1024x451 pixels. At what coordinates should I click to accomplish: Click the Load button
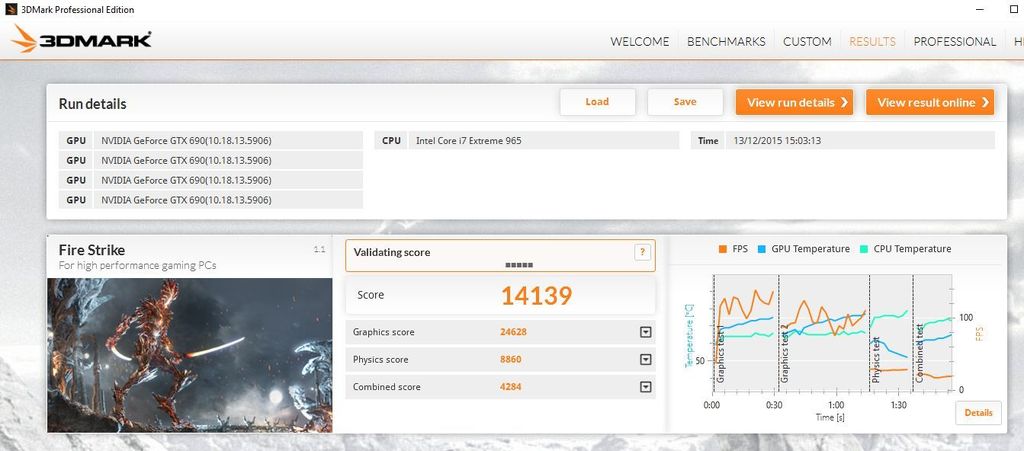click(x=597, y=102)
